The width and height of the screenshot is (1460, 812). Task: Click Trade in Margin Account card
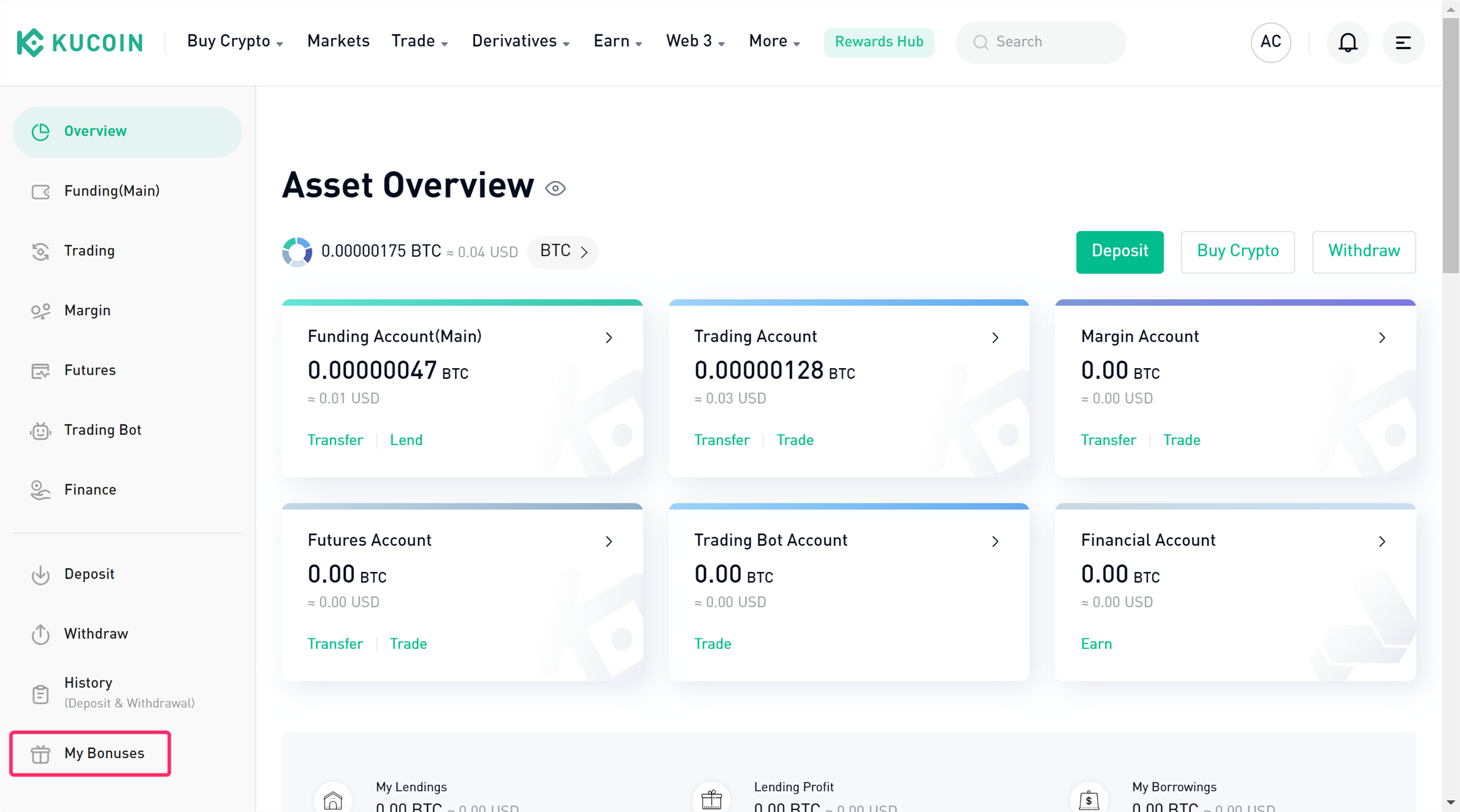pyautogui.click(x=1181, y=440)
